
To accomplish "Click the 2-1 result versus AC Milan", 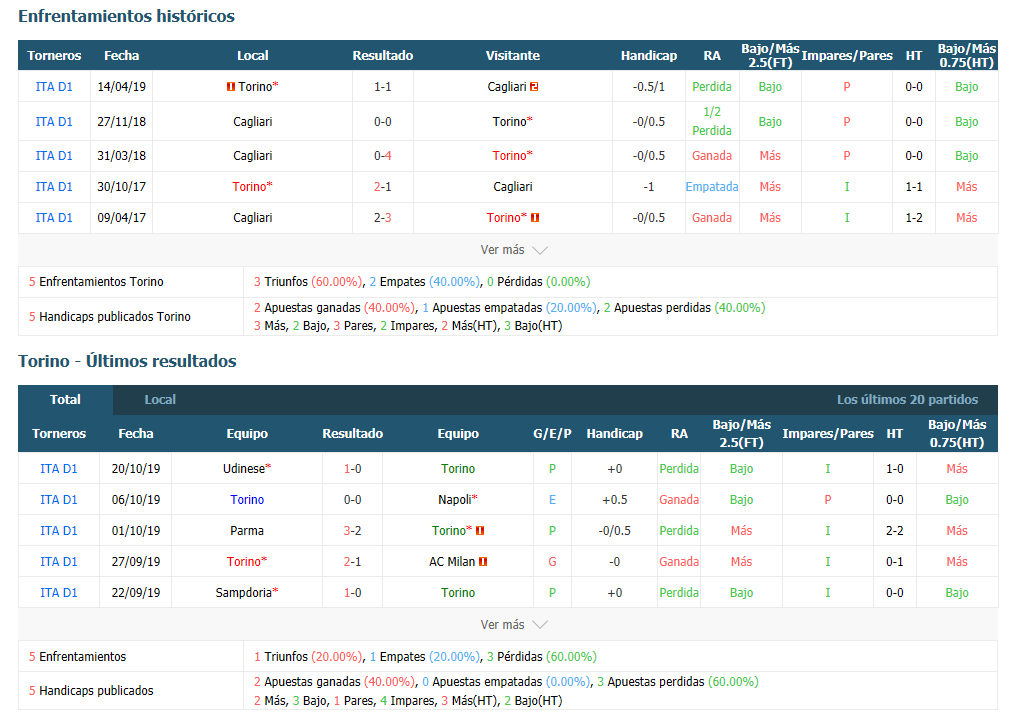I will point(353,562).
